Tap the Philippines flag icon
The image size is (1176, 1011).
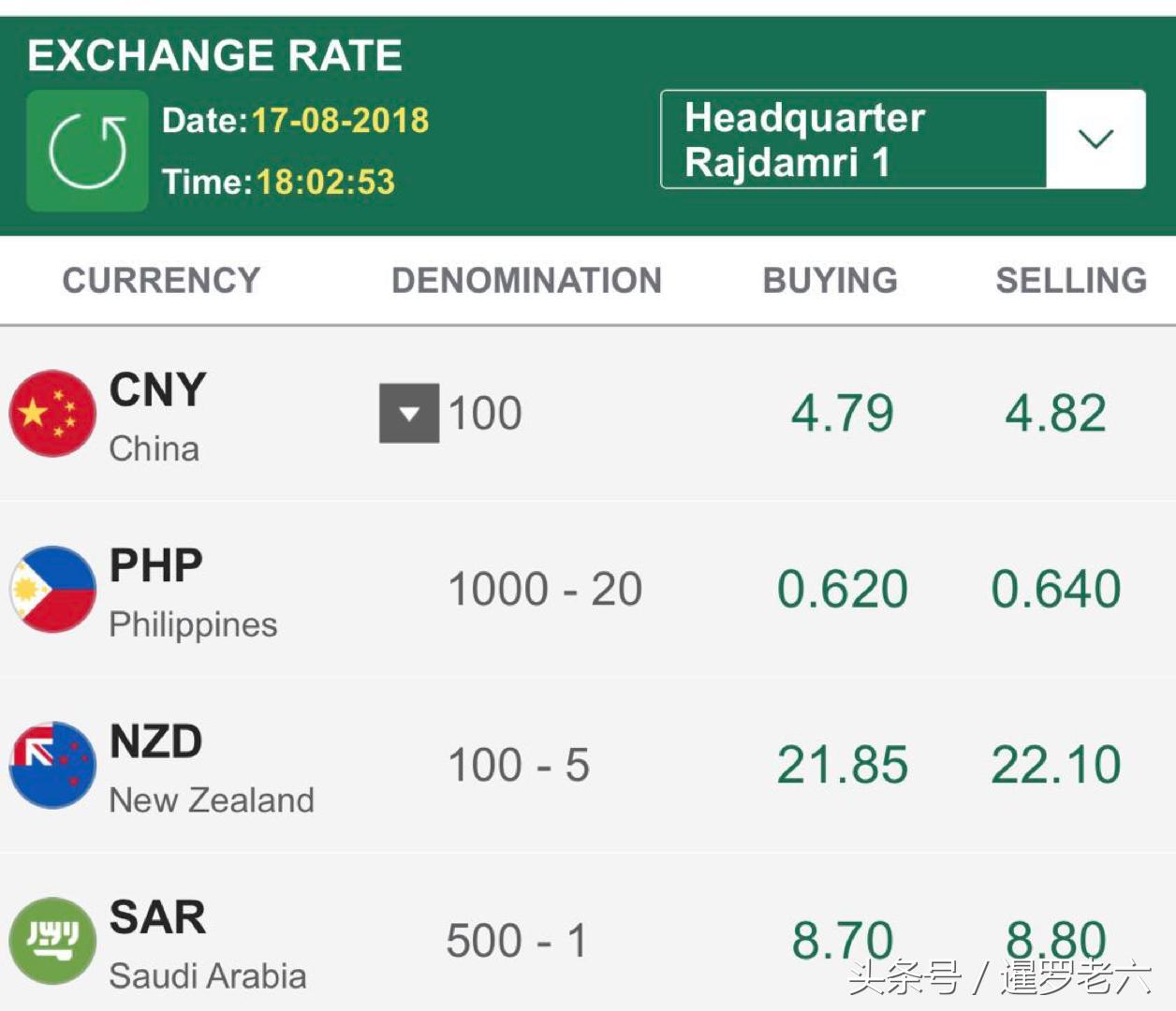(x=52, y=589)
